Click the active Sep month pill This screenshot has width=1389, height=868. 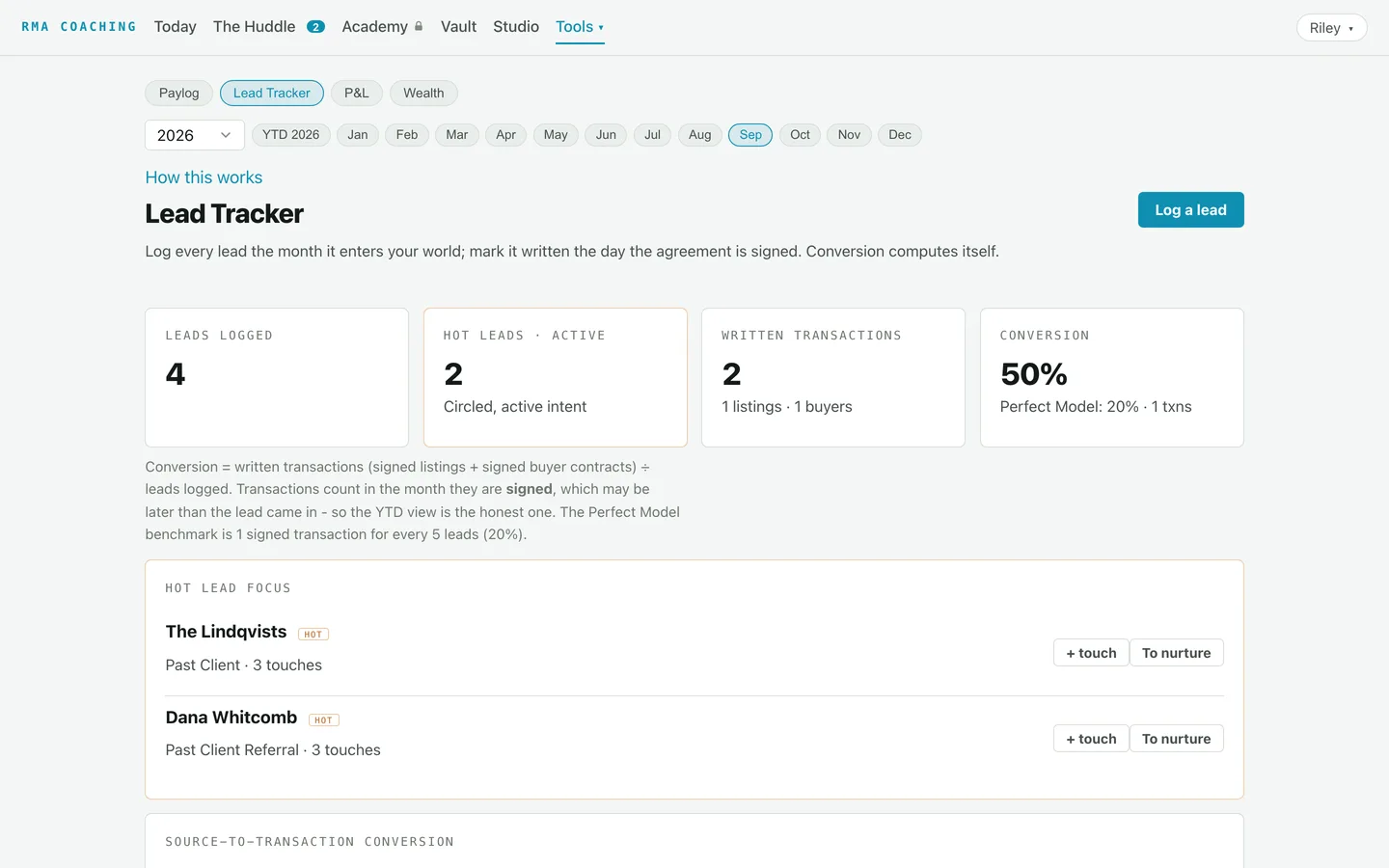pyautogui.click(x=750, y=135)
